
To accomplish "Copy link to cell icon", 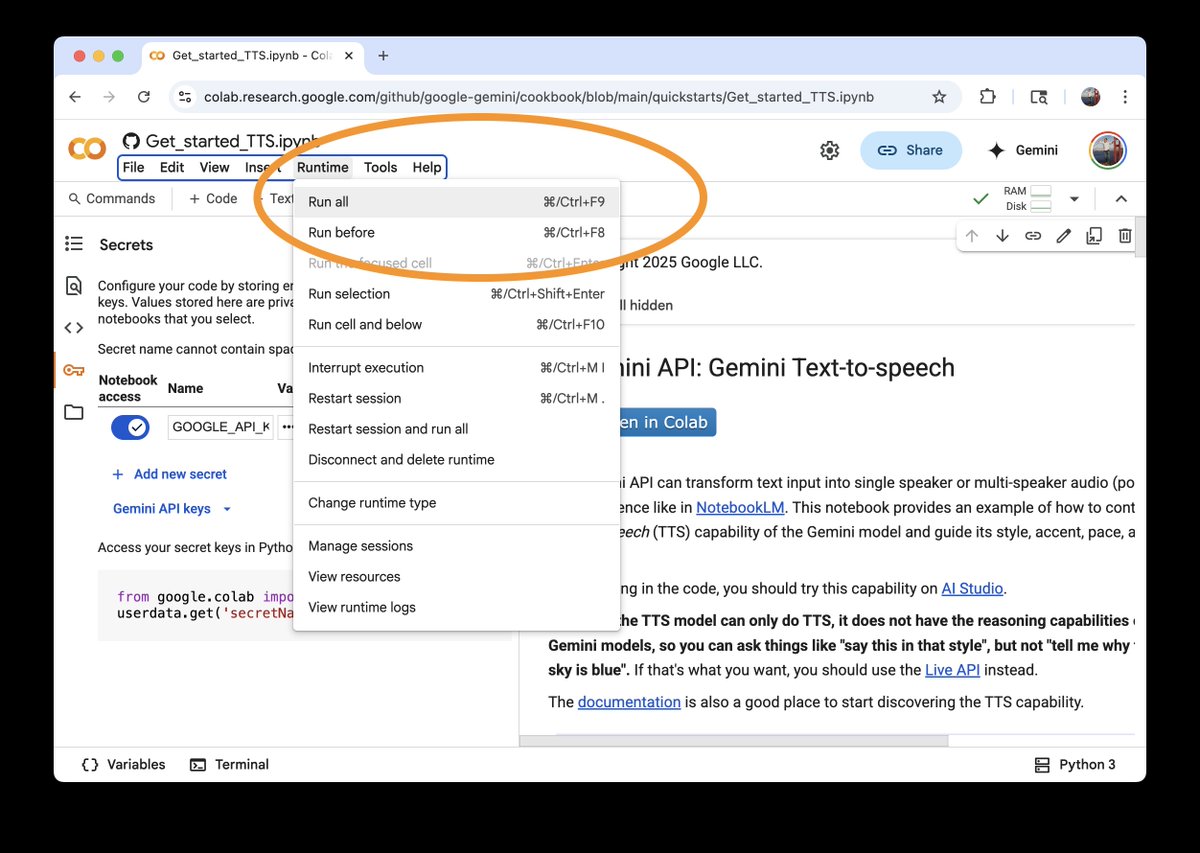I will point(1033,236).
